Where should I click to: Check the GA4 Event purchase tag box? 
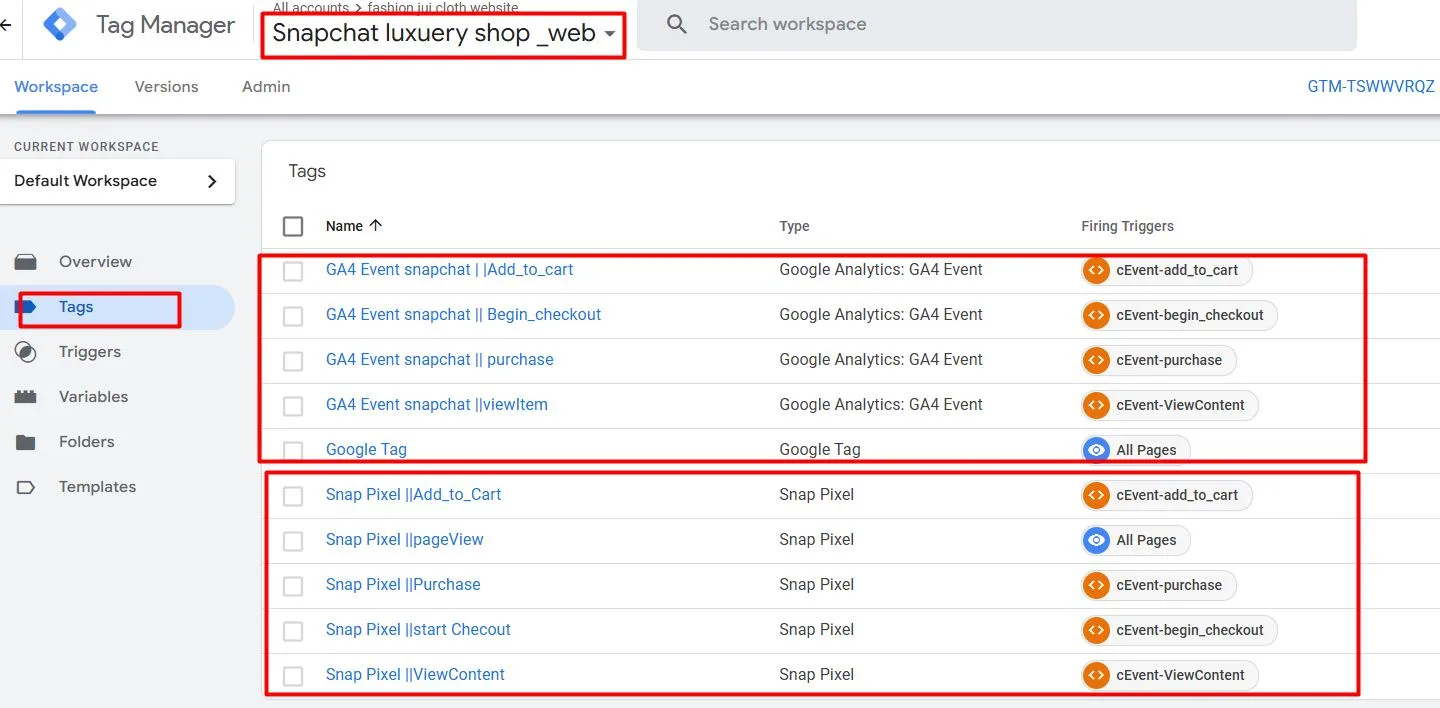[293, 361]
